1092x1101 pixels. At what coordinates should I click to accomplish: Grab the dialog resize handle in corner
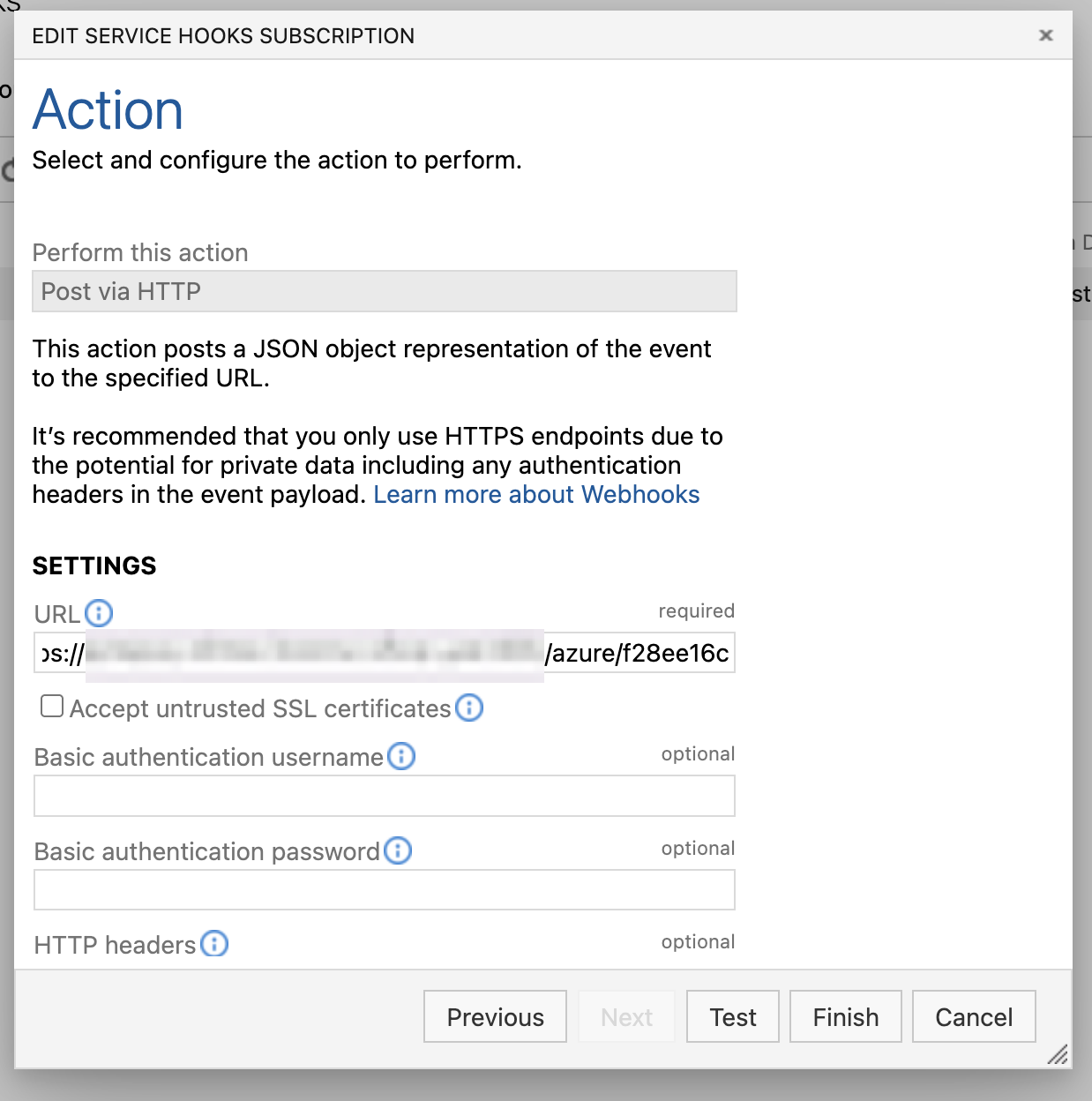coord(1057,1054)
